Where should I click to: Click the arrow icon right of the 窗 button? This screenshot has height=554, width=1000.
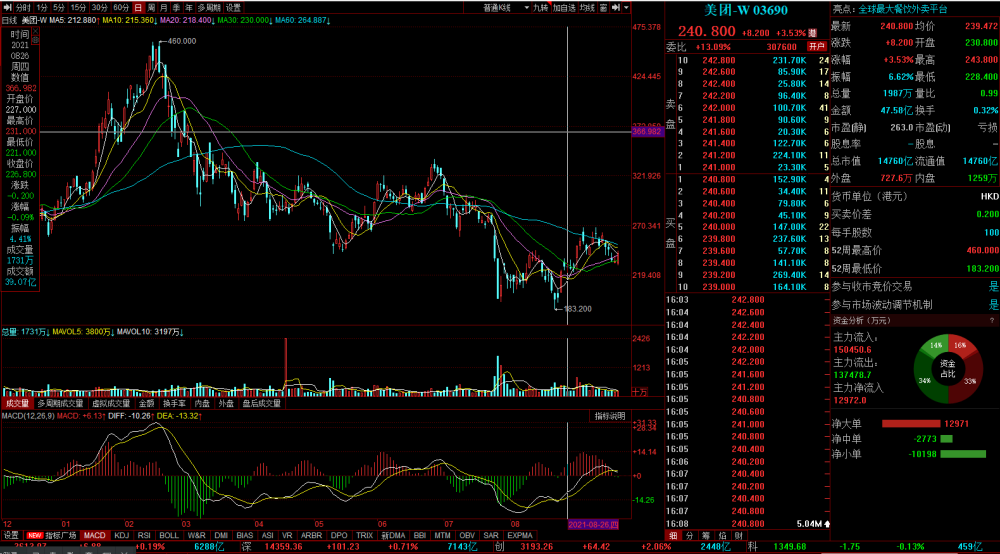615,8
